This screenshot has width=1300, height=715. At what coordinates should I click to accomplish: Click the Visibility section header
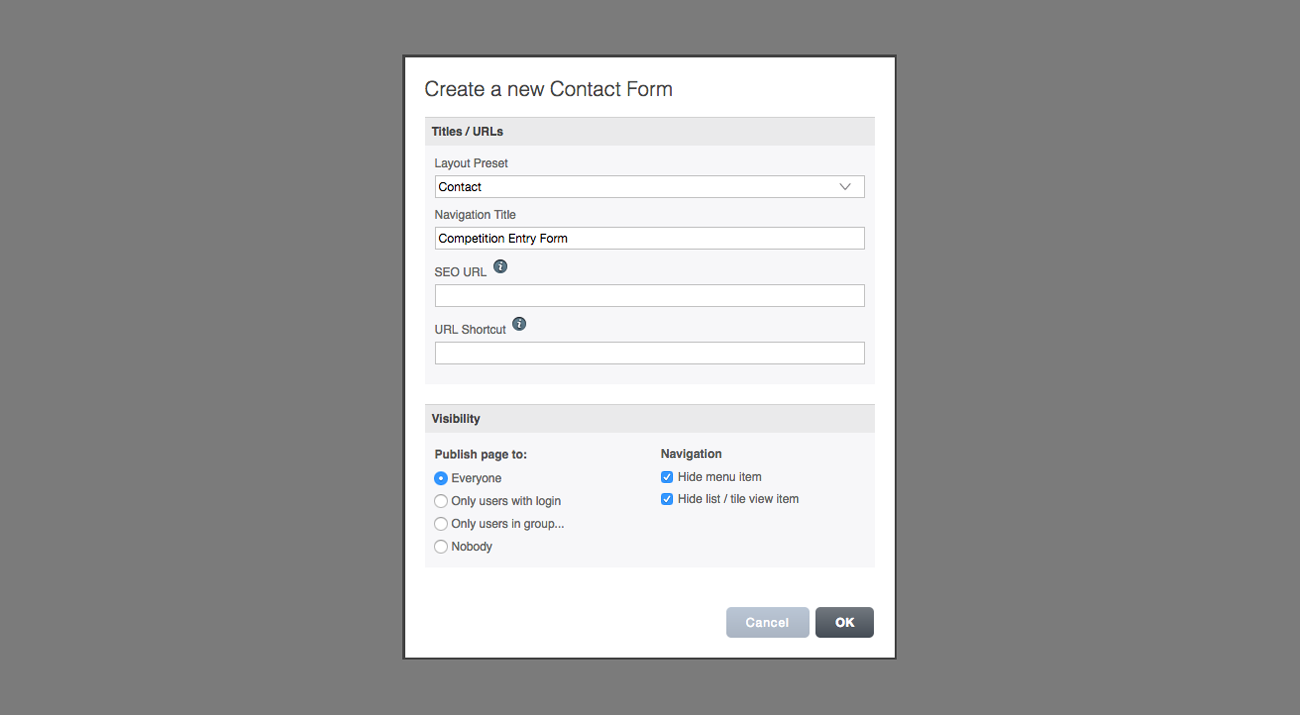pos(456,419)
